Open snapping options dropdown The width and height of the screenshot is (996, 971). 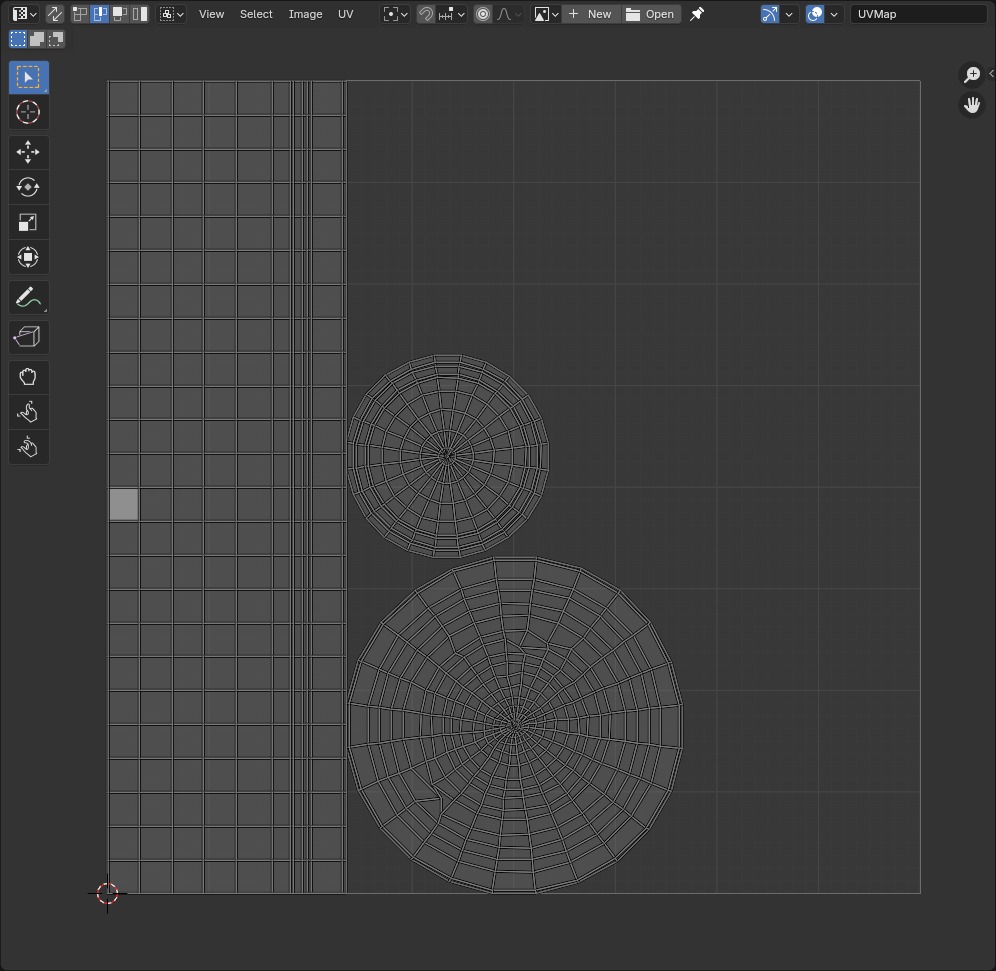point(452,14)
